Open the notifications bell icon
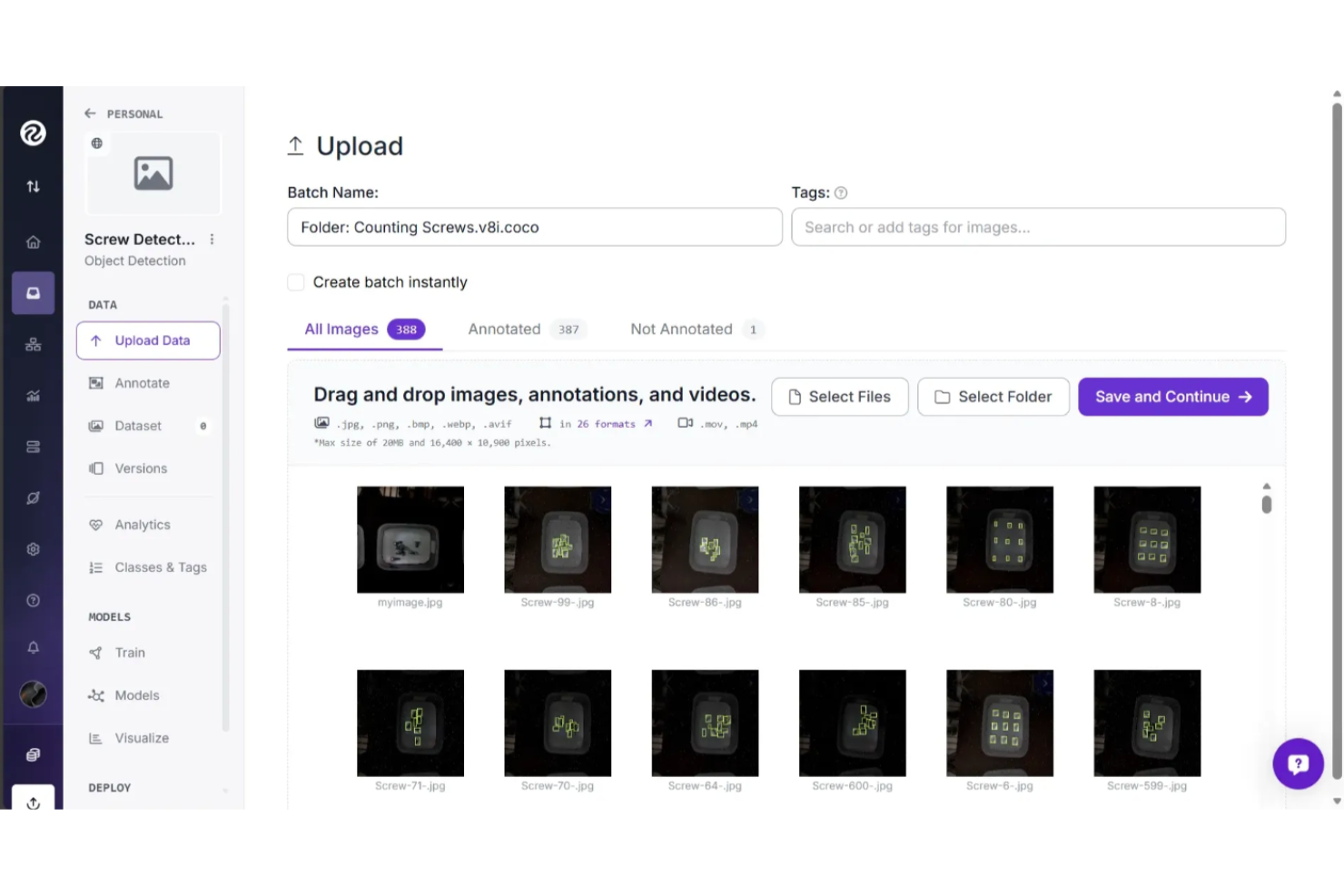The height and width of the screenshot is (896, 1344). (34, 647)
